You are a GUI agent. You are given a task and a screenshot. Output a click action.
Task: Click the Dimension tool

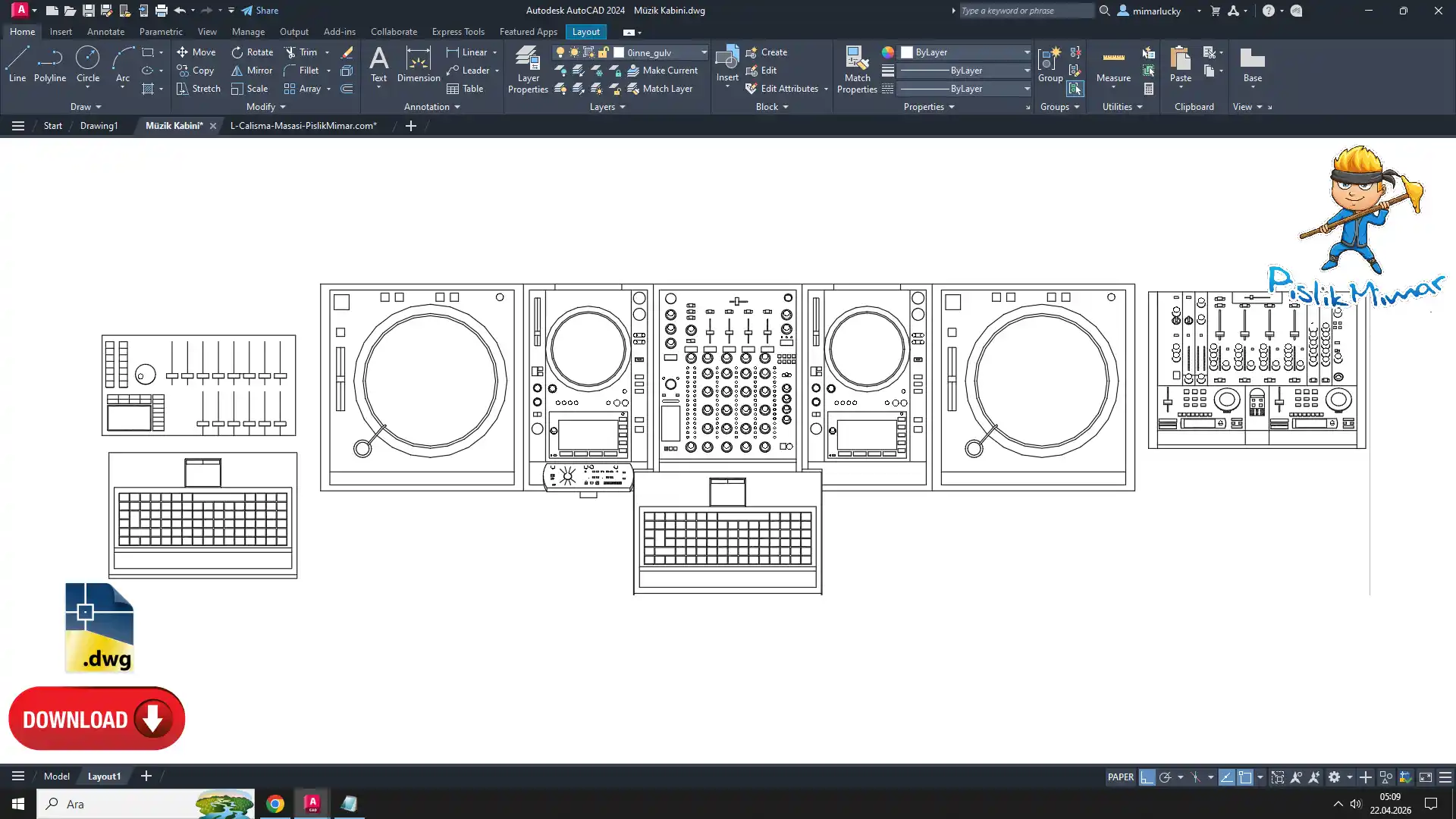coord(418,64)
